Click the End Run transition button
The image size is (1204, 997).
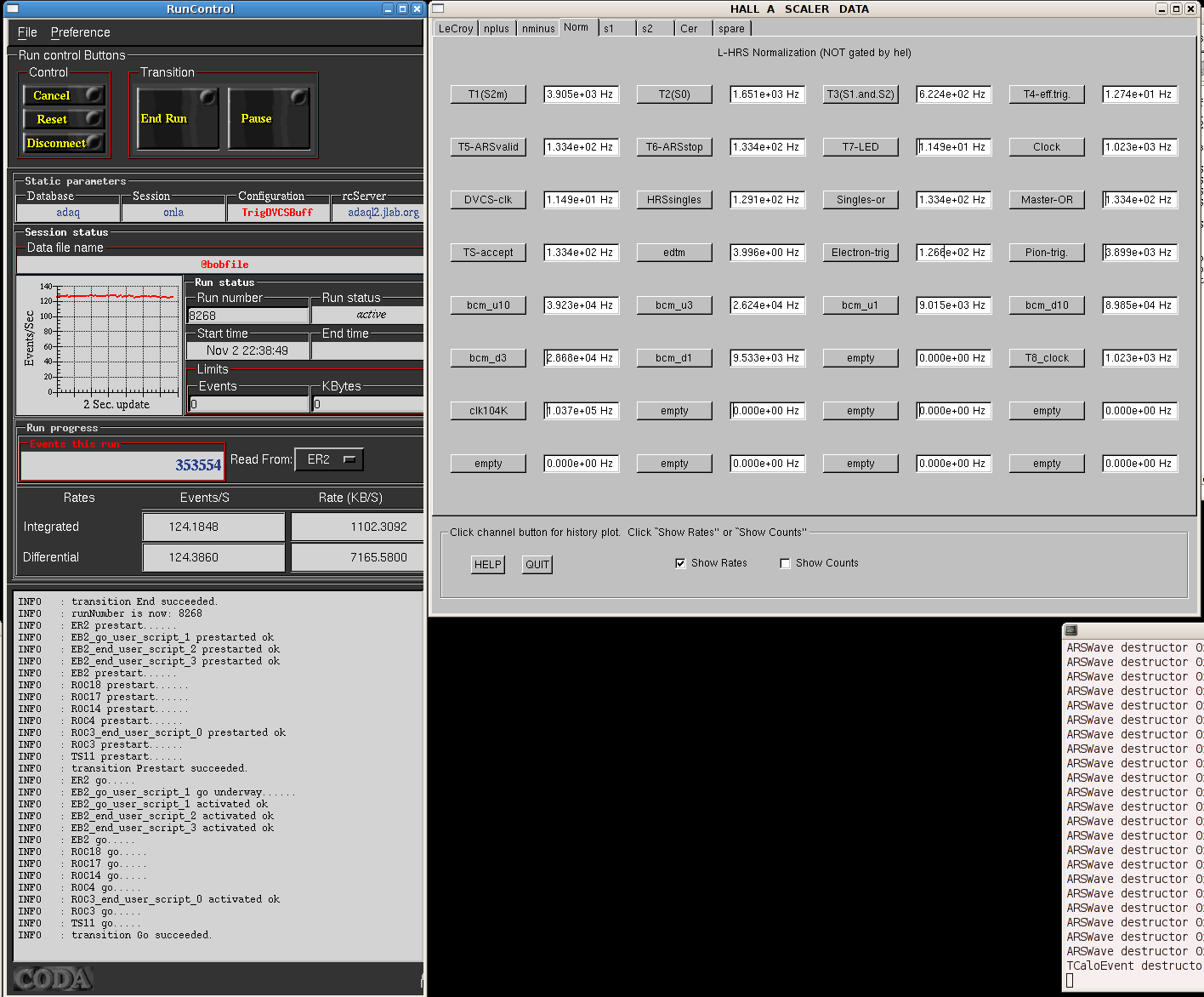tap(178, 118)
